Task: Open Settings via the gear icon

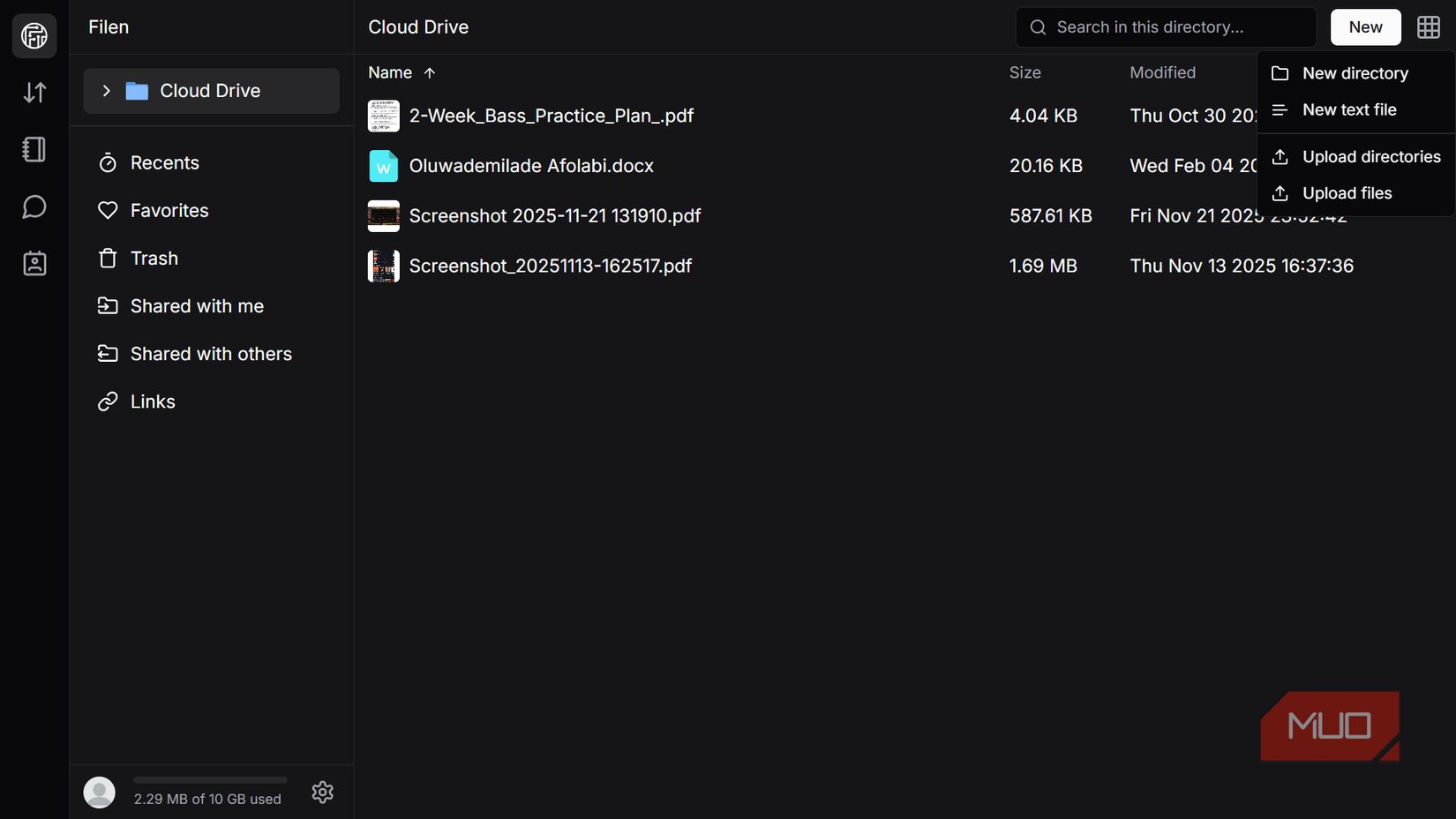Action: pos(322,792)
